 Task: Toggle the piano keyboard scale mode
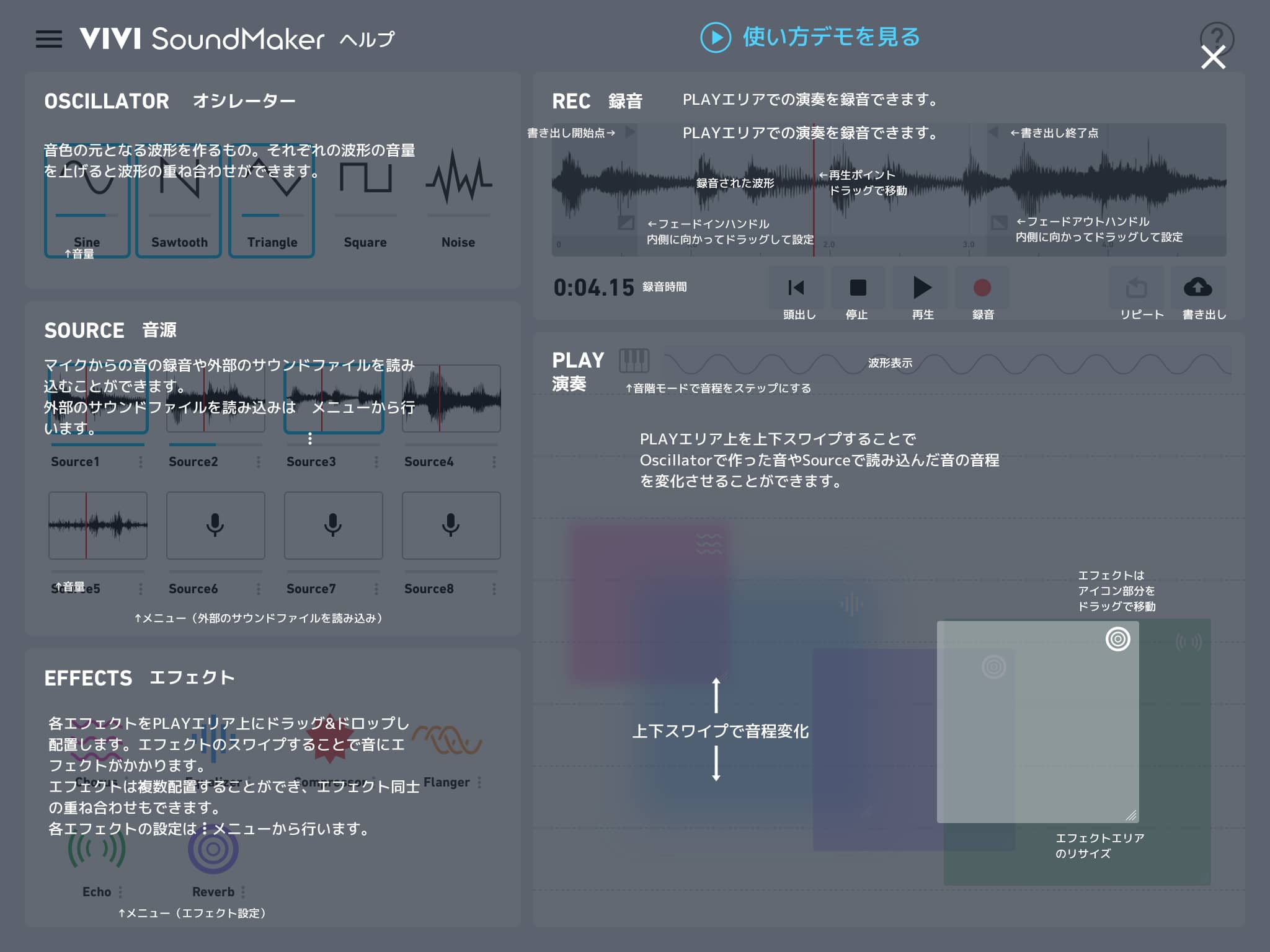click(634, 359)
